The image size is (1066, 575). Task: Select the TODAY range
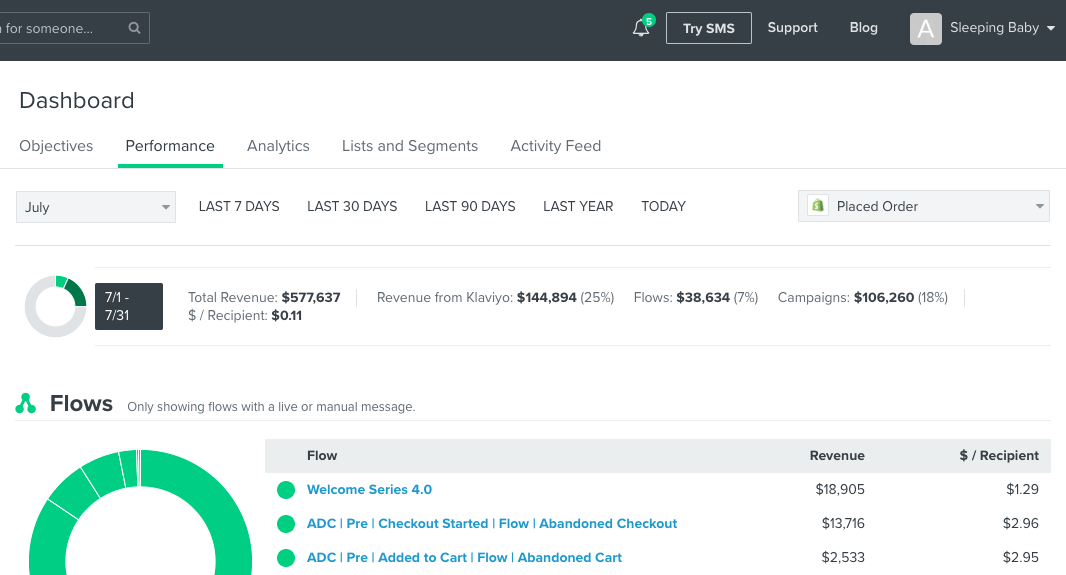tap(664, 206)
